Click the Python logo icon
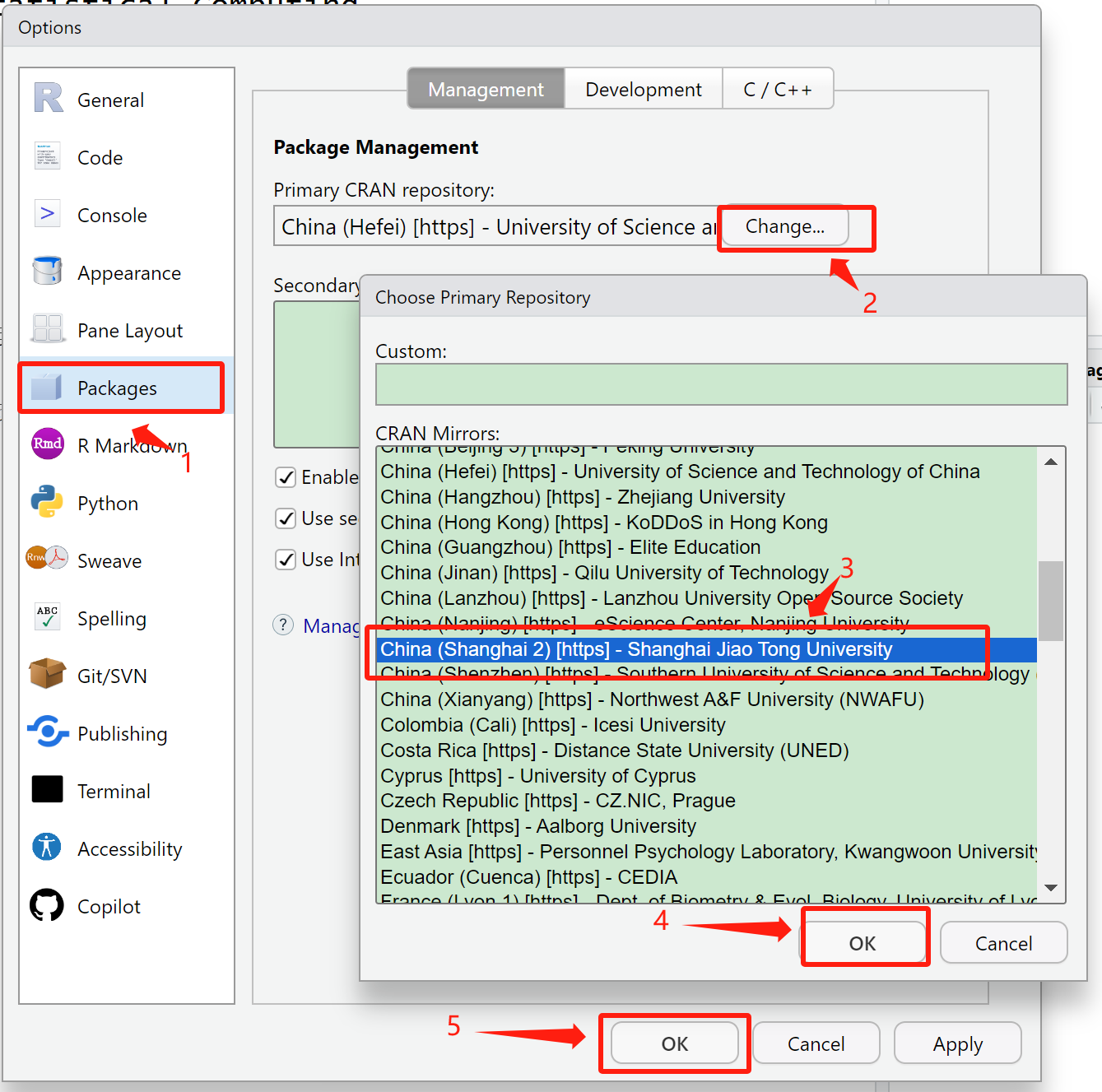Viewport: 1102px width, 1092px height. [47, 501]
